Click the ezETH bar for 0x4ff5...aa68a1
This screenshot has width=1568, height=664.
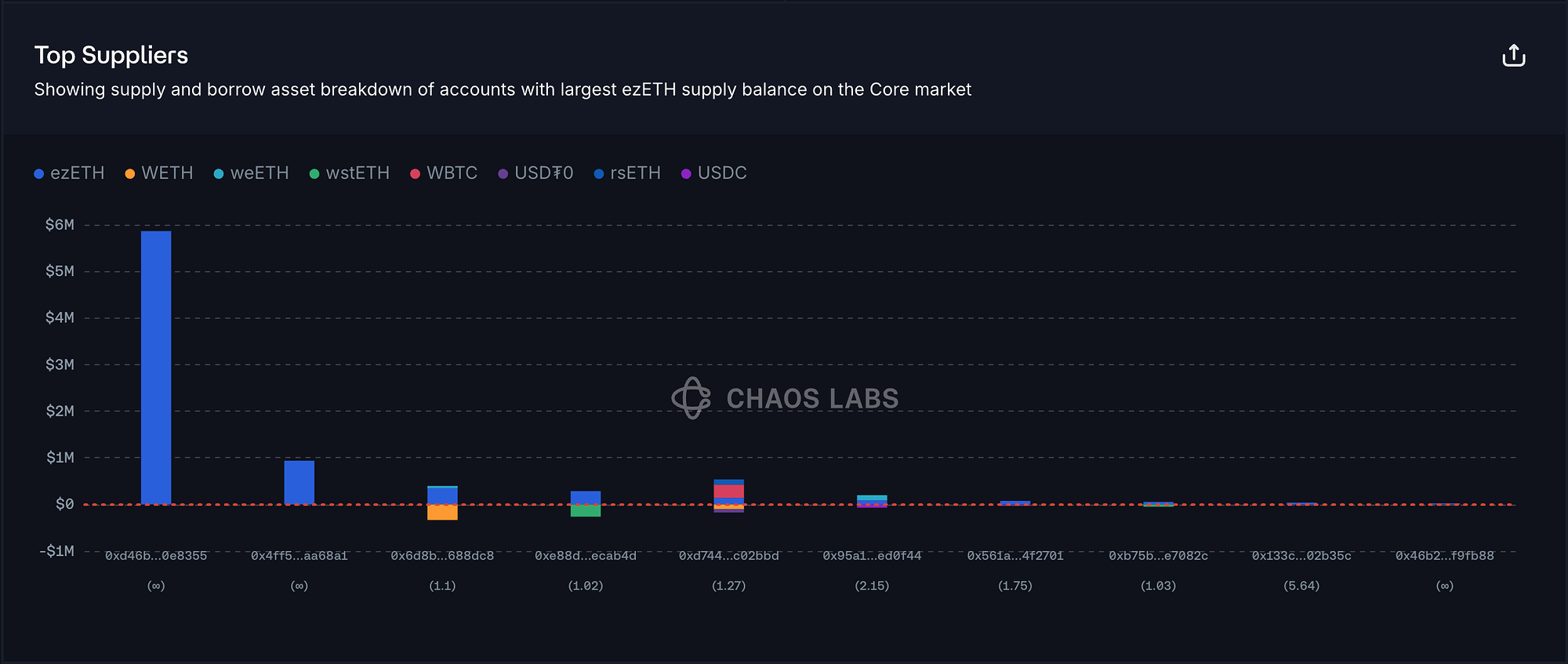(299, 482)
